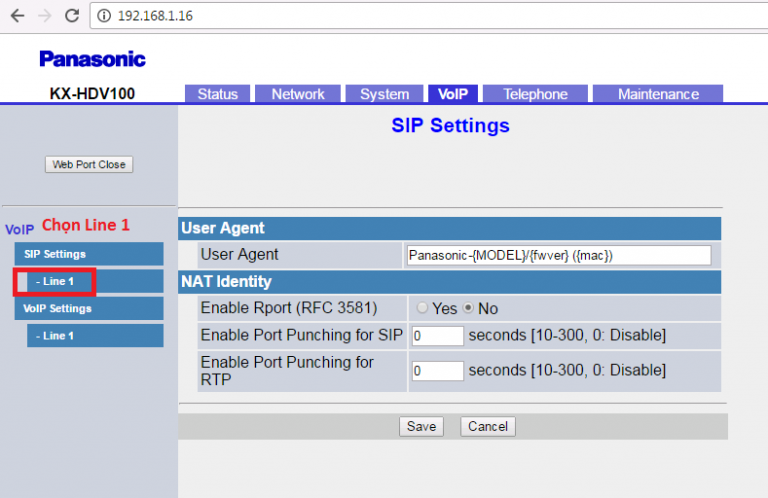Select No for Enable Rport
The width and height of the screenshot is (768, 498).
point(467,309)
